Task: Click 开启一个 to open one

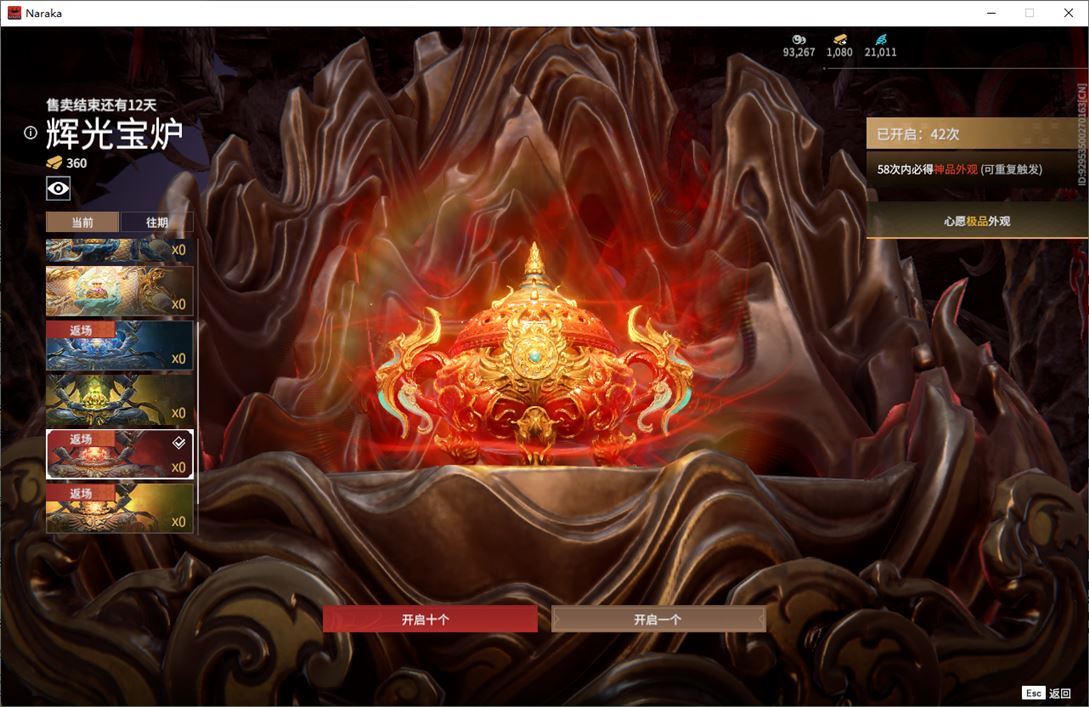Action: [658, 619]
